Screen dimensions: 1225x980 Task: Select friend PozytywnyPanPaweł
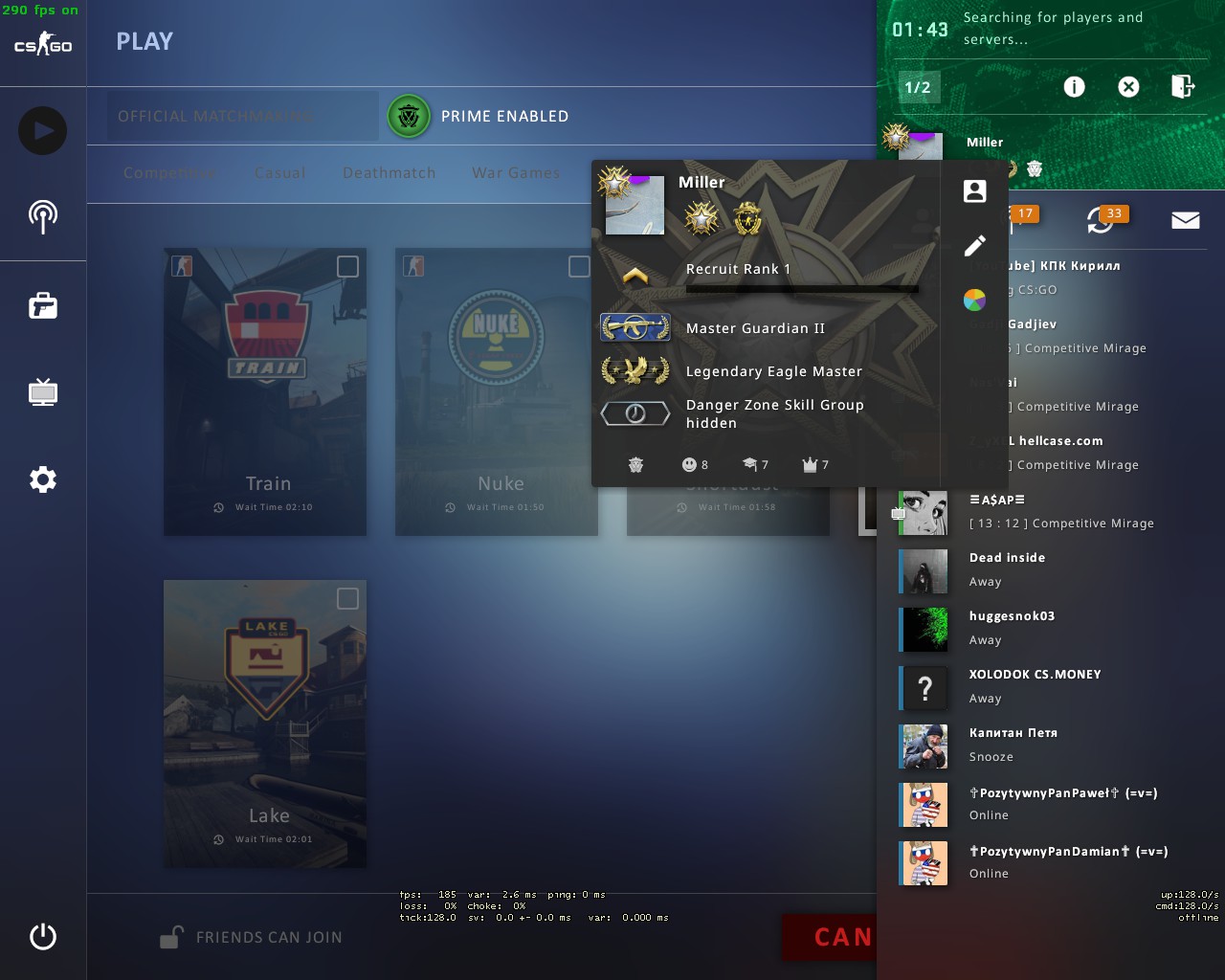tap(1050, 804)
